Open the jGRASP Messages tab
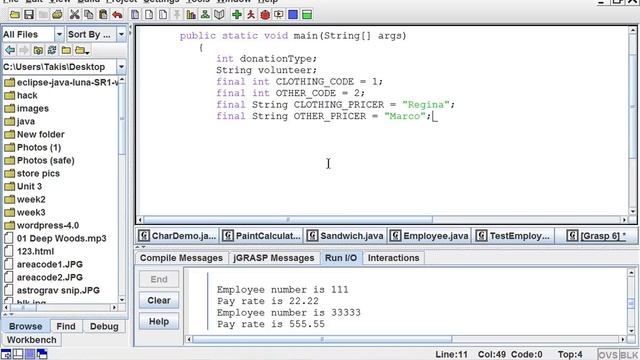640x360 pixels. [274, 258]
